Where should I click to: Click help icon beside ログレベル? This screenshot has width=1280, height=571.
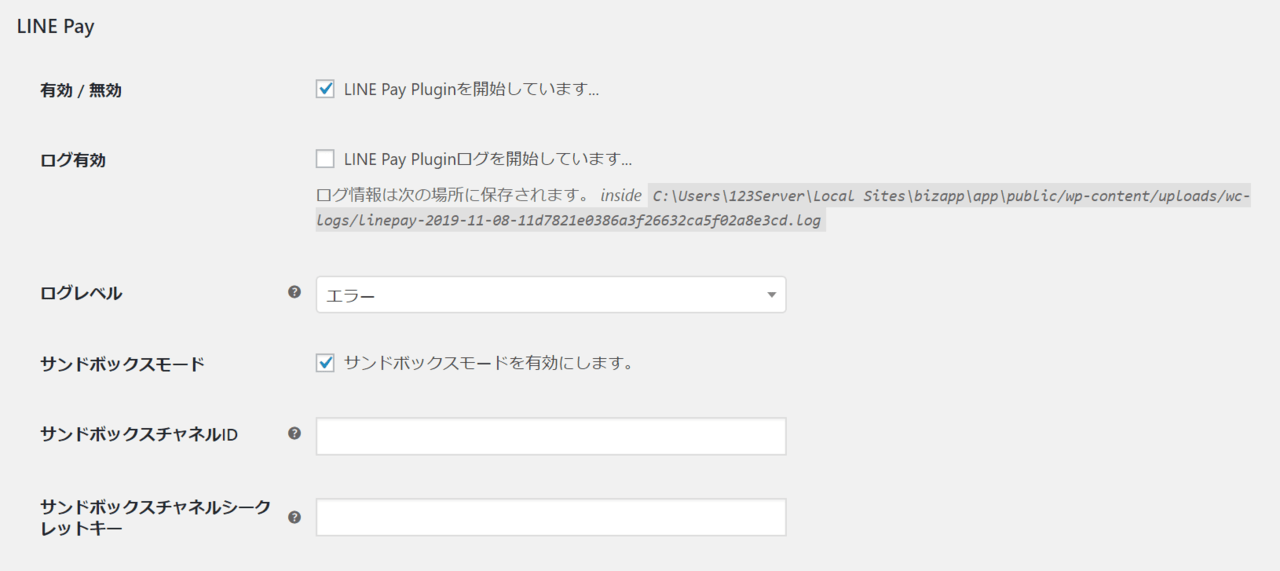pyautogui.click(x=294, y=292)
